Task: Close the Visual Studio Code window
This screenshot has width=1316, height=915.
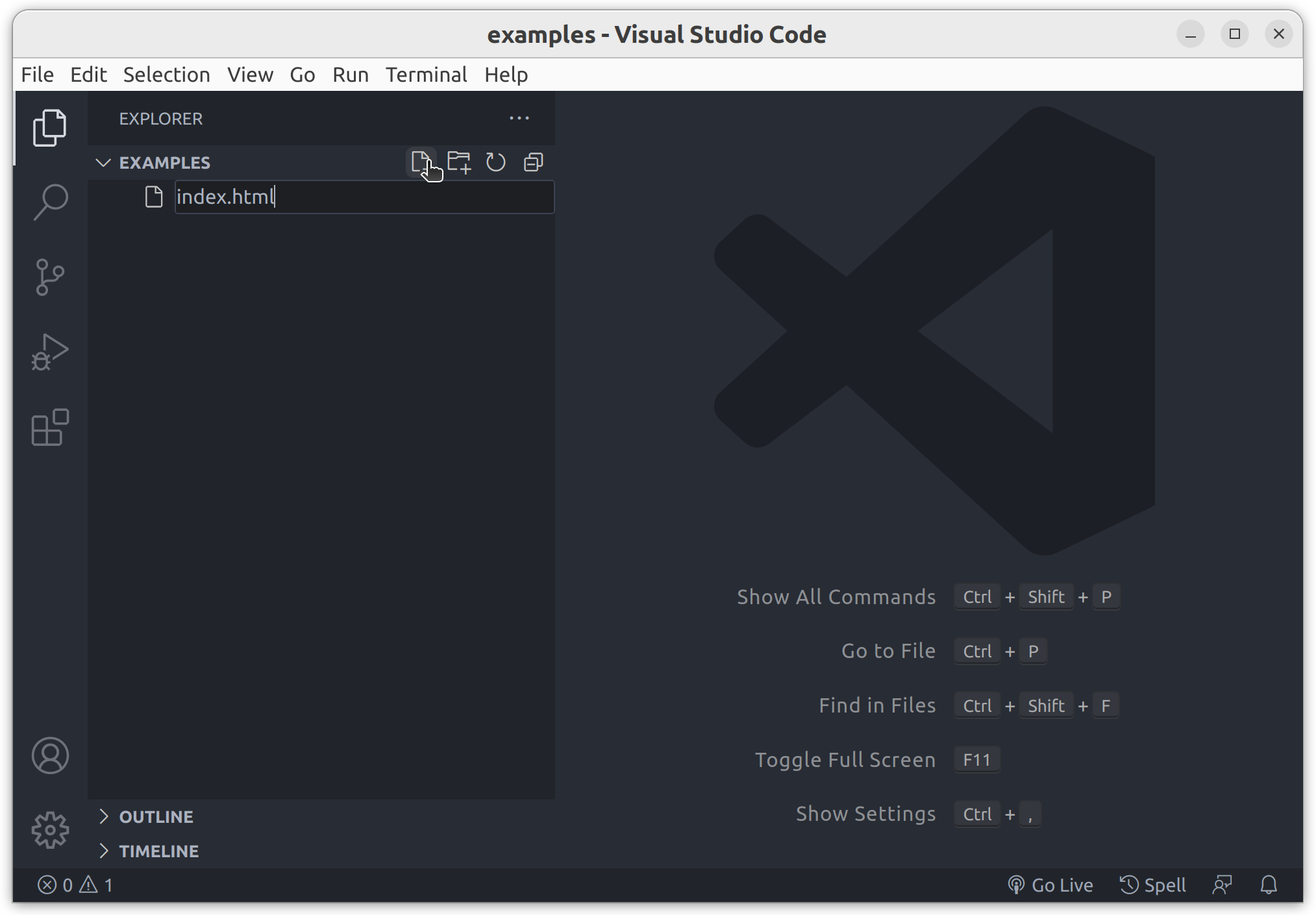Action: (x=1279, y=34)
